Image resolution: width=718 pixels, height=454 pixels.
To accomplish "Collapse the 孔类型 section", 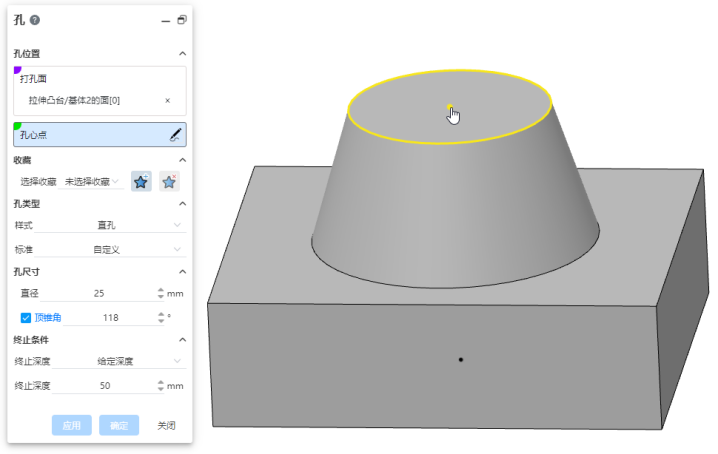I will pos(181,203).
